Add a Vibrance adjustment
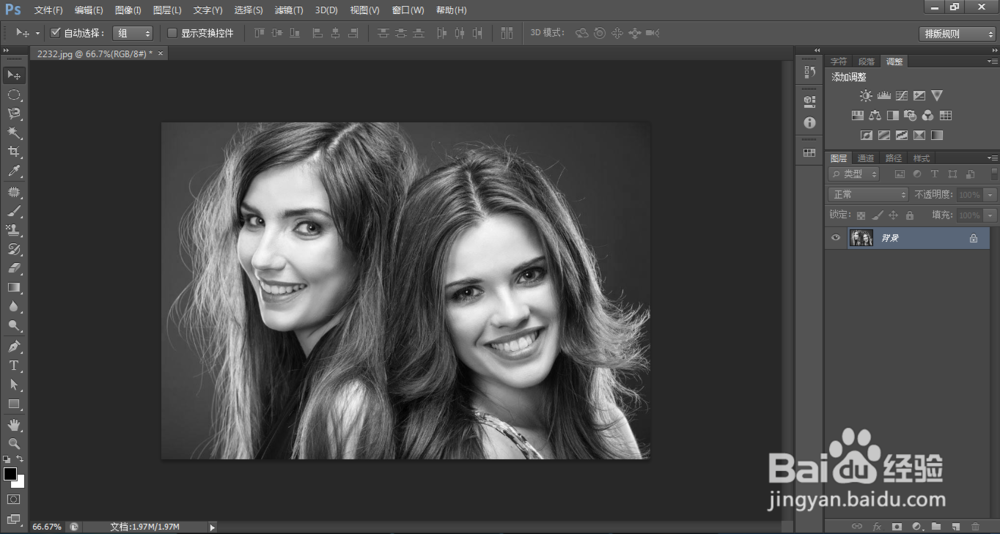The width and height of the screenshot is (1000, 534). point(937,96)
